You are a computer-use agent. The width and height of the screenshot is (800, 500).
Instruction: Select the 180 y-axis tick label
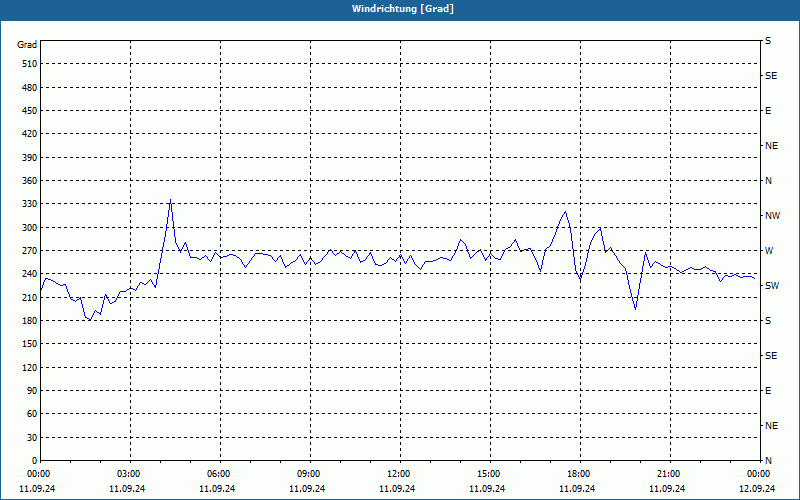click(30, 320)
